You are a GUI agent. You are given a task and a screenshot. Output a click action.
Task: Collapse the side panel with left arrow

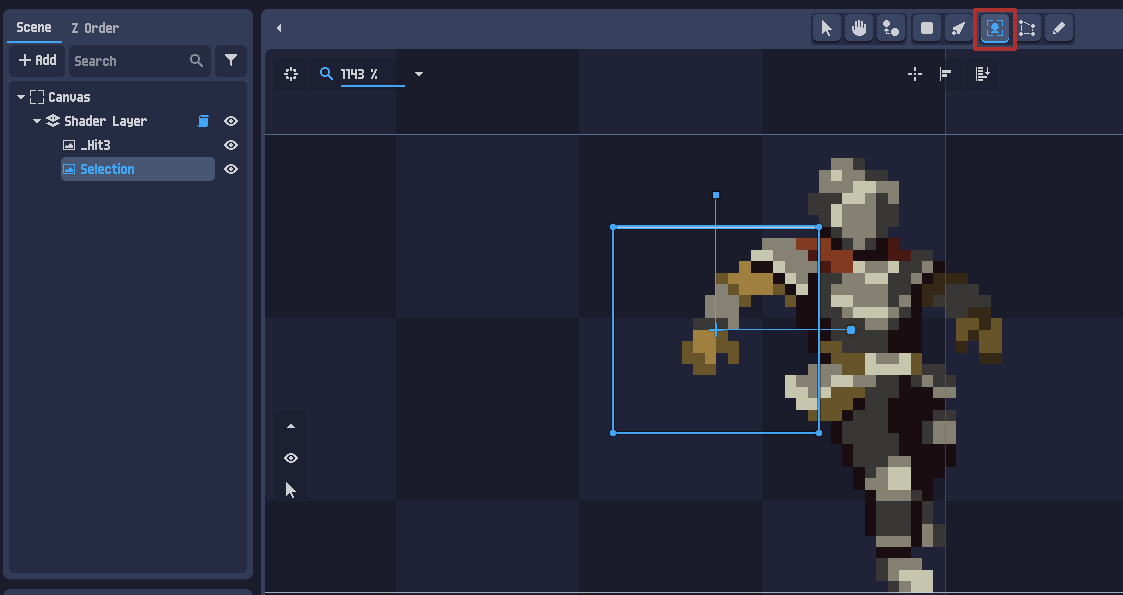pyautogui.click(x=279, y=29)
